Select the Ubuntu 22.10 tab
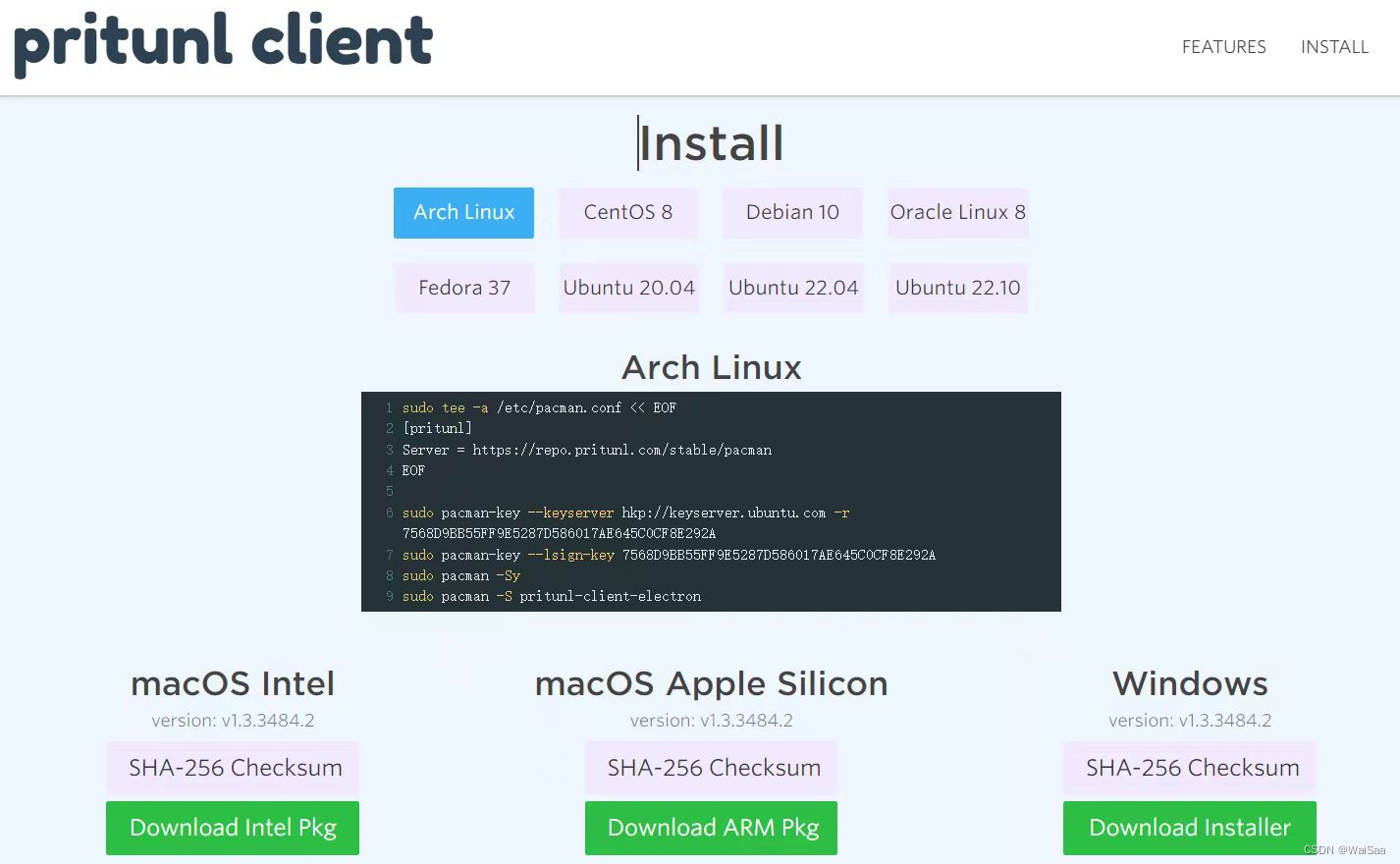Image resolution: width=1400 pixels, height=864 pixels. tap(957, 288)
